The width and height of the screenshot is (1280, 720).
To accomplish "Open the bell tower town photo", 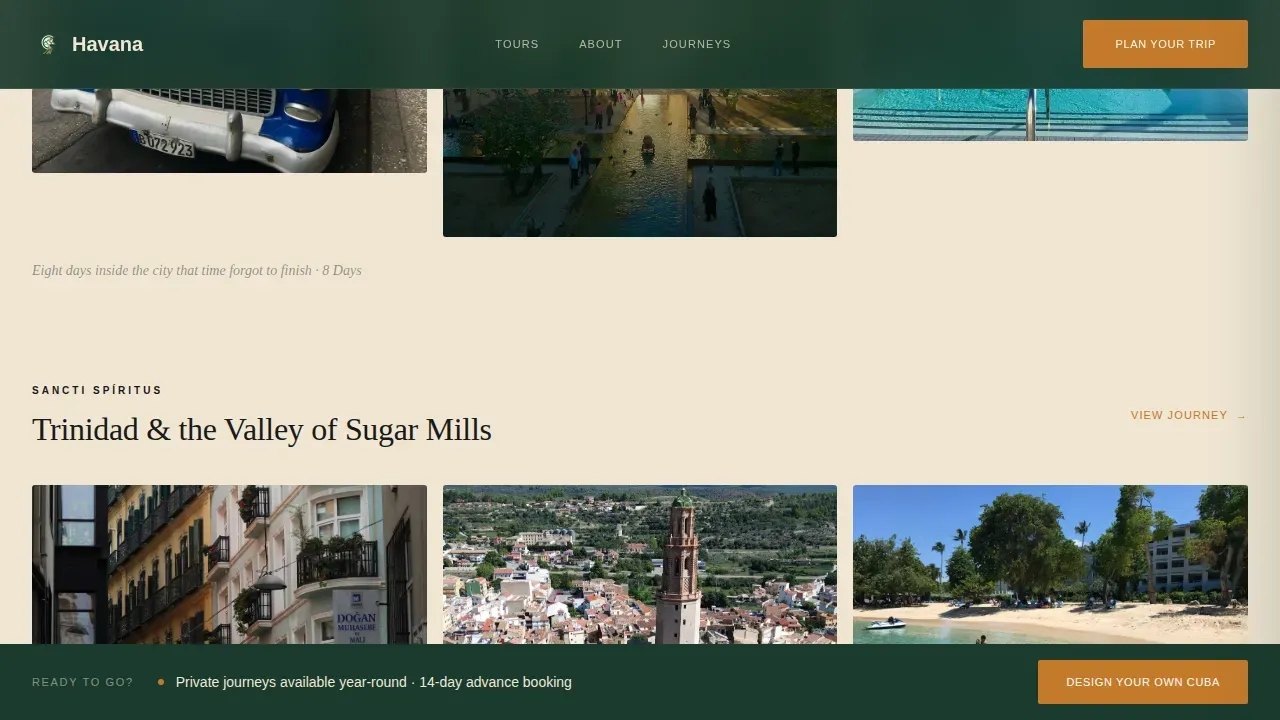I will point(640,565).
